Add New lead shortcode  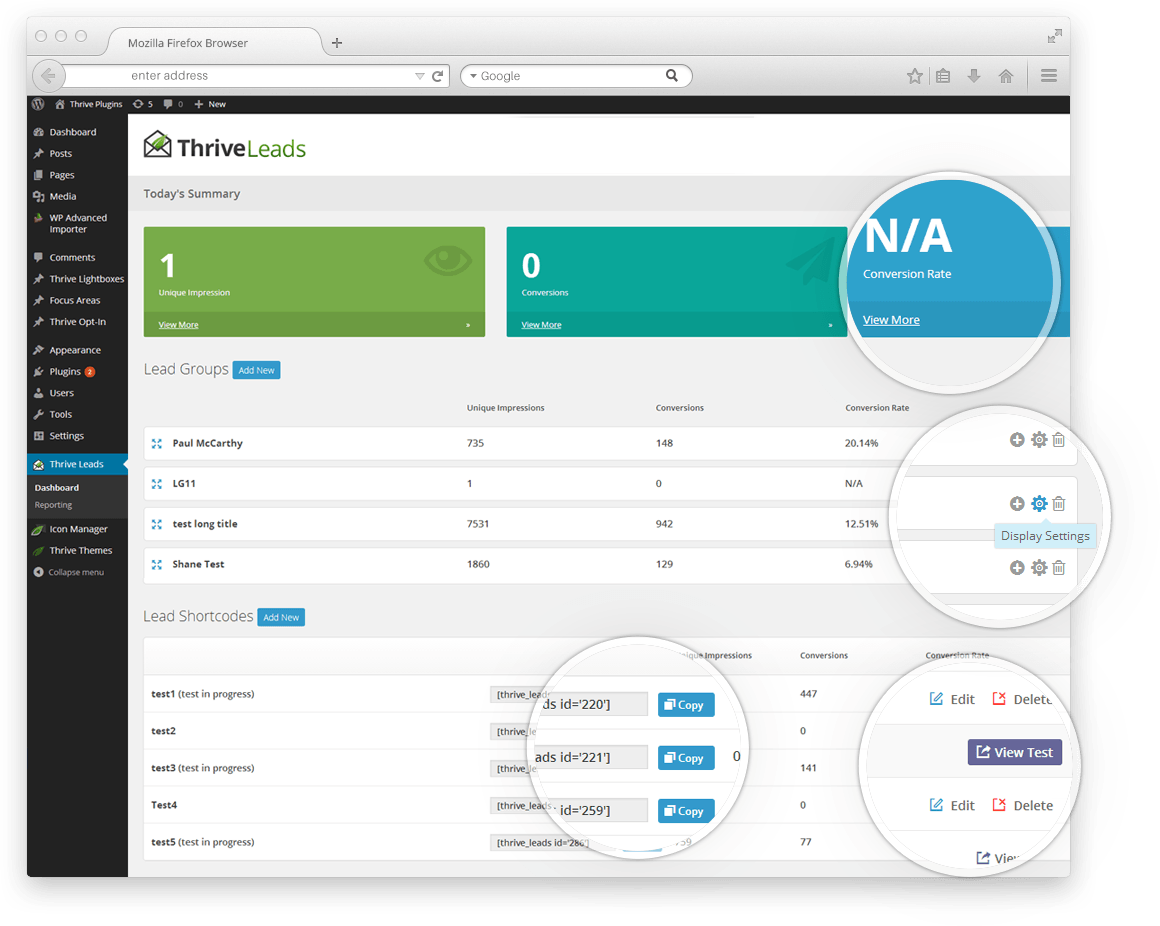(x=281, y=617)
